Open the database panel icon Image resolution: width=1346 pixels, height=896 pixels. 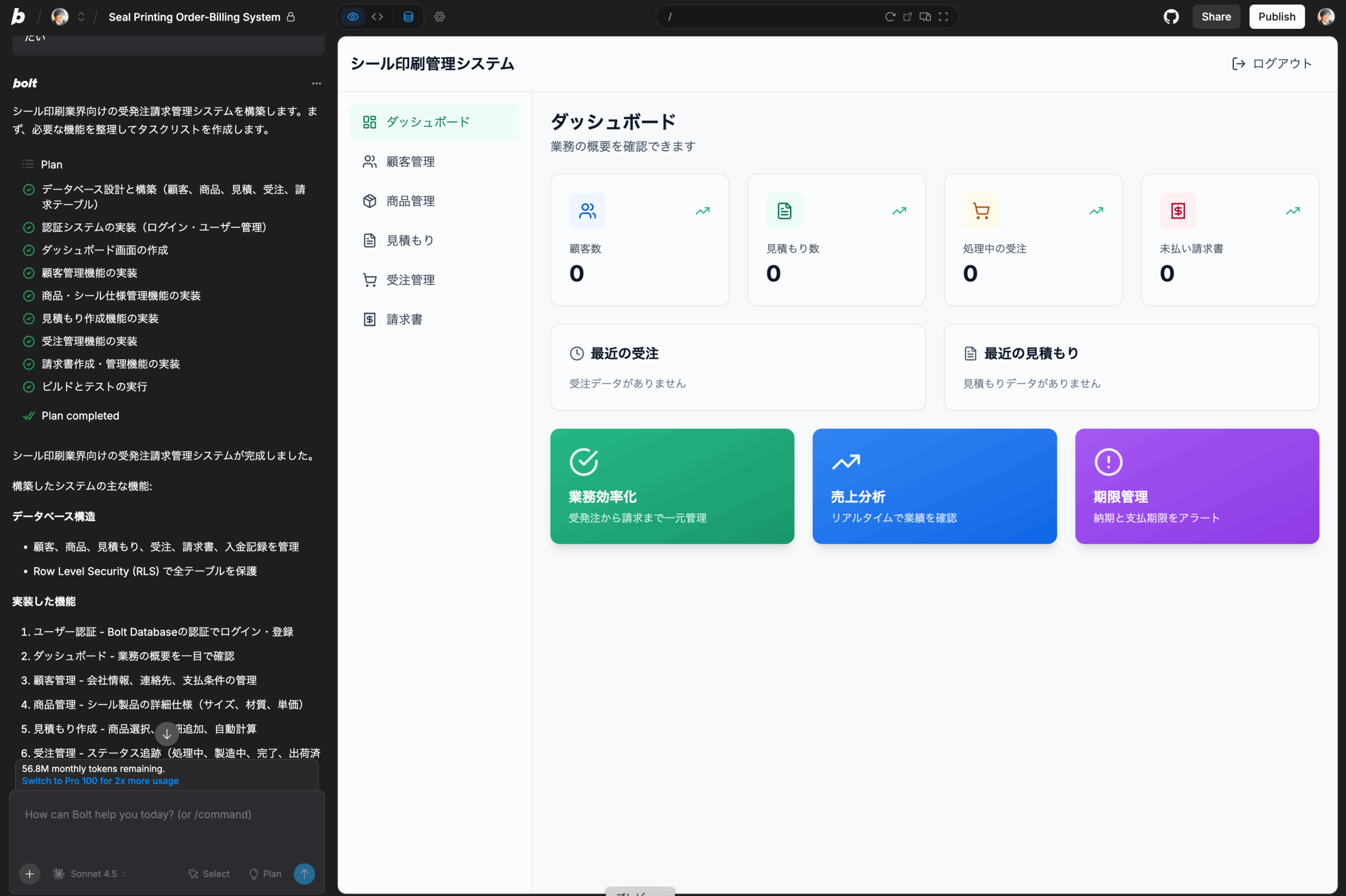[408, 17]
